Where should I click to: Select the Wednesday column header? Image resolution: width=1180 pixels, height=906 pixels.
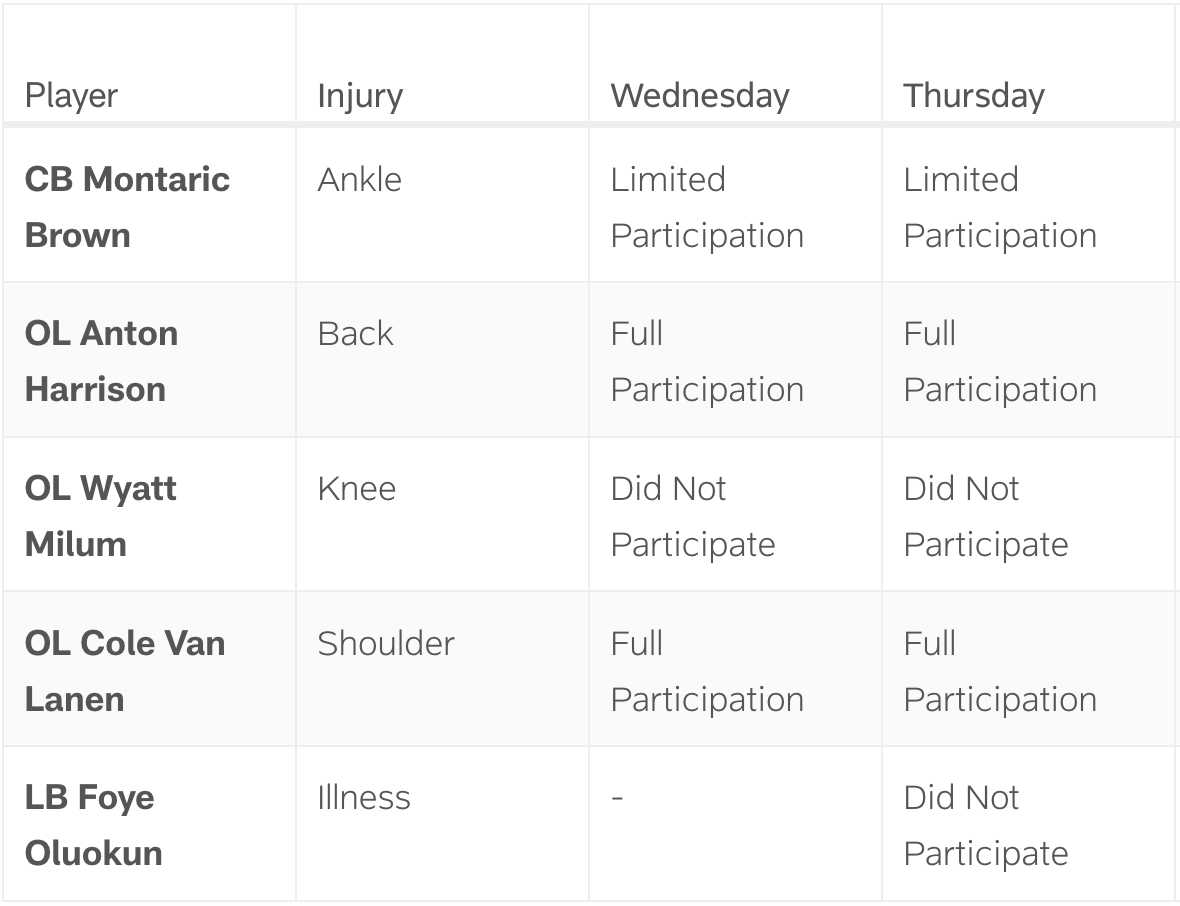(700, 96)
